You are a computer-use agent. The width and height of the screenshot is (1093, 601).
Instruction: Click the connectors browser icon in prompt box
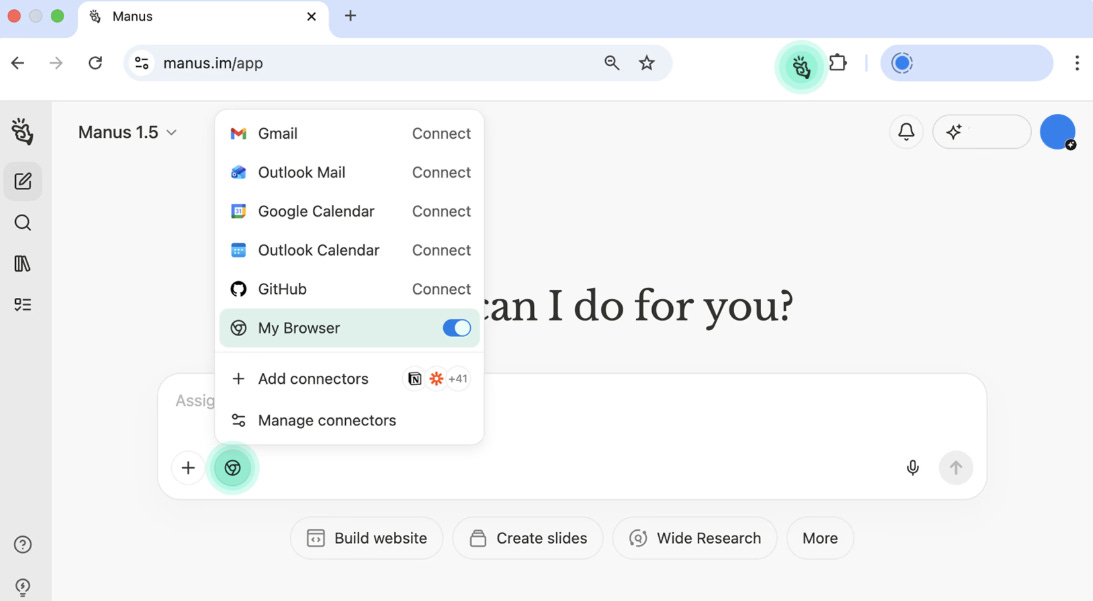[x=233, y=468]
